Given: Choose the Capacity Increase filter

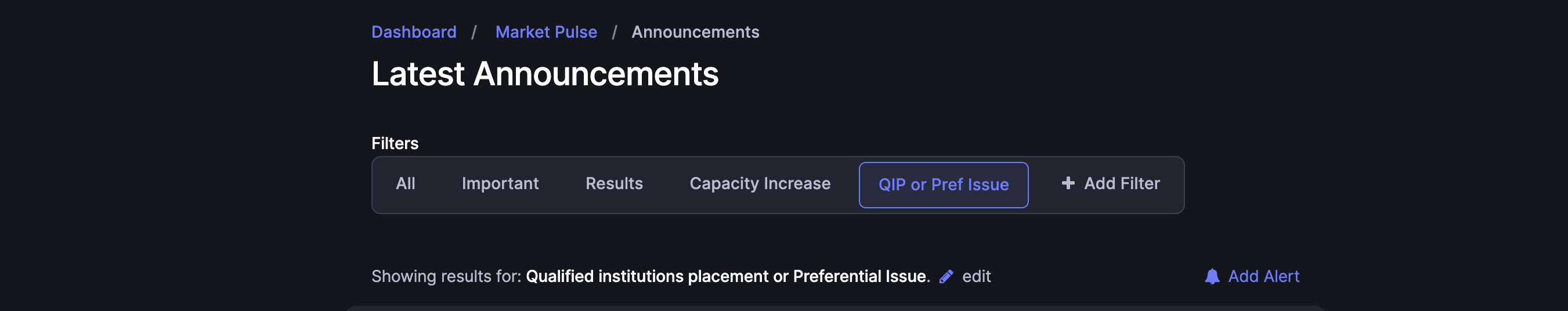Looking at the screenshot, I should (x=760, y=184).
